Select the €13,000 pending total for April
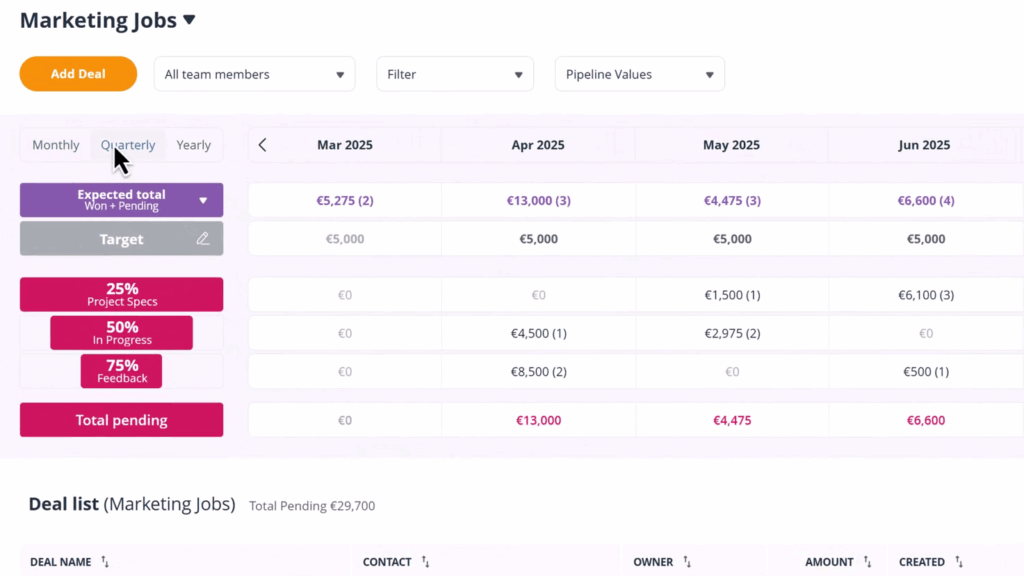 (x=538, y=419)
